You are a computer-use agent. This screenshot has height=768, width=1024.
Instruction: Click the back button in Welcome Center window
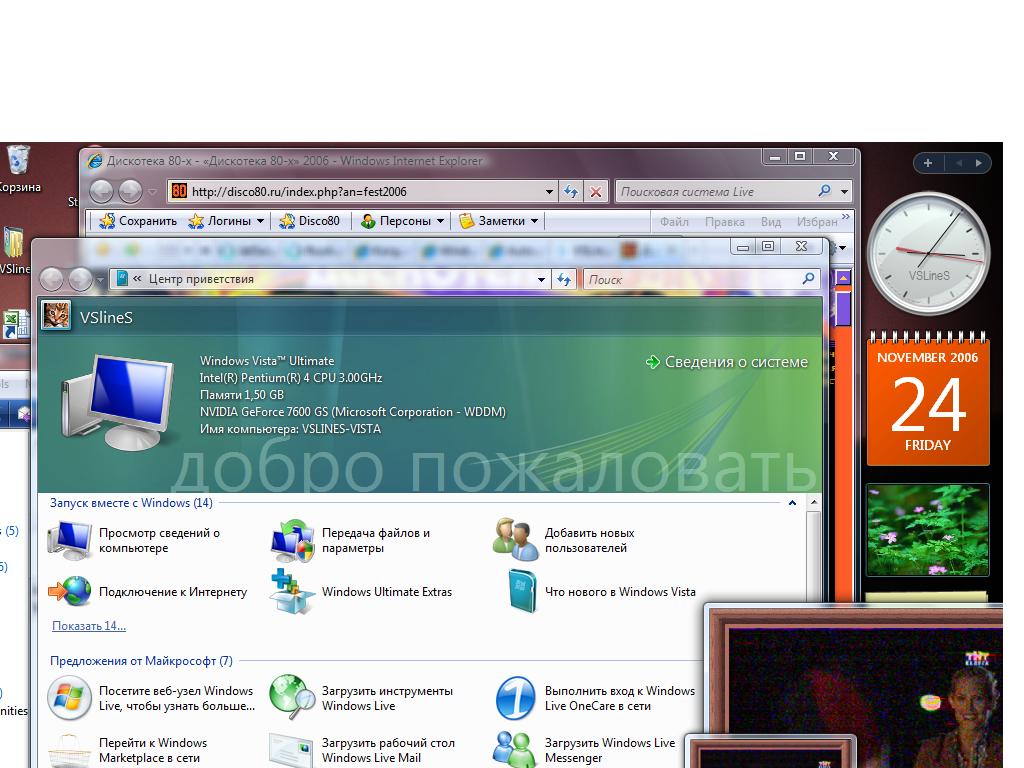(x=52, y=280)
